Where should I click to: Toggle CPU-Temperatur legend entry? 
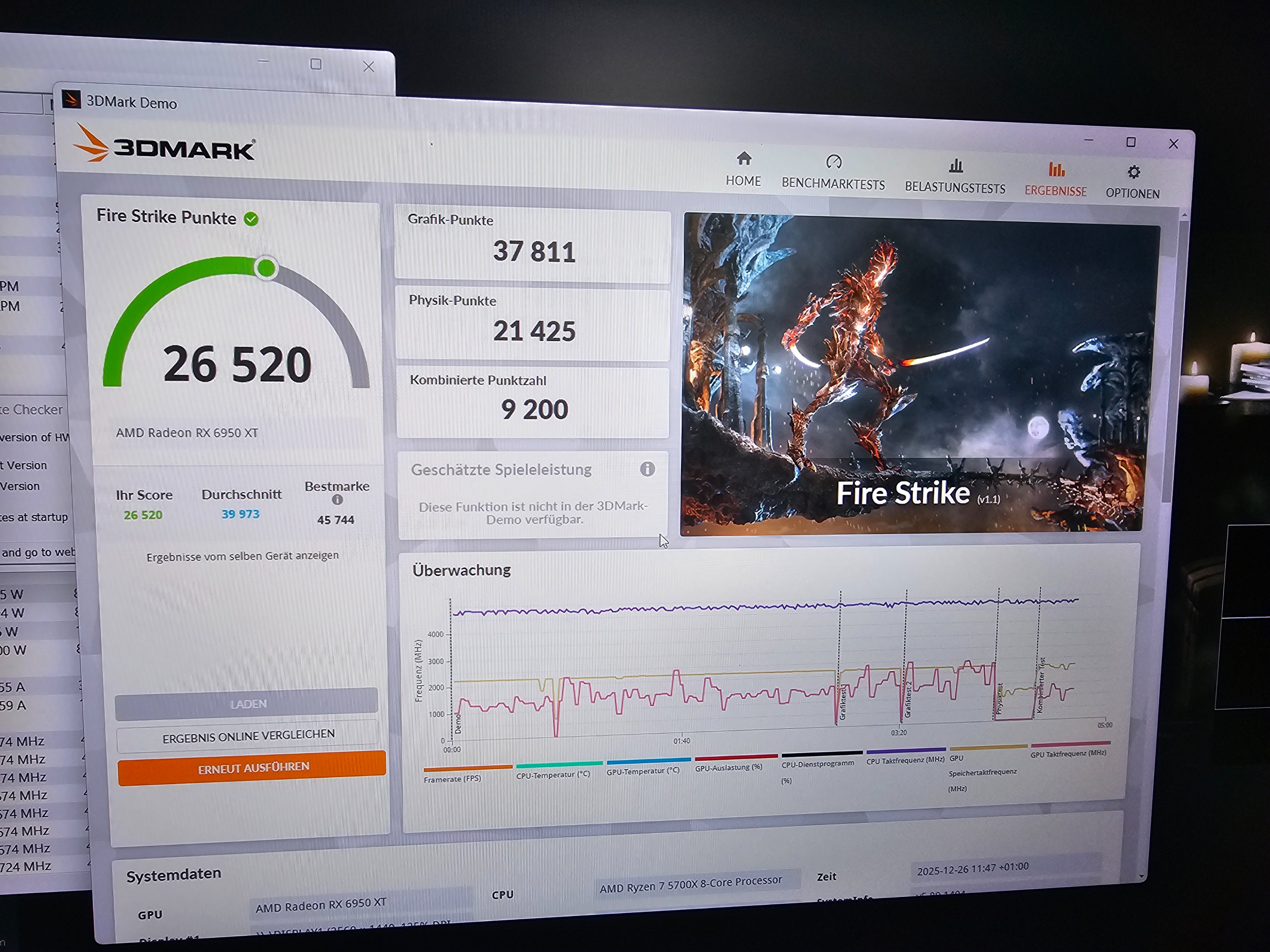pos(553,774)
